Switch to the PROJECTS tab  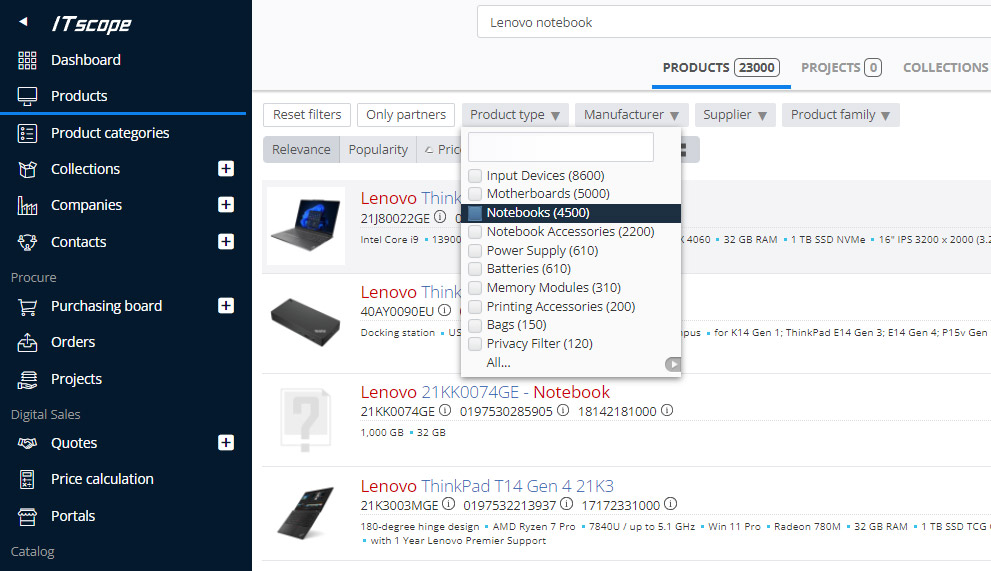pos(841,68)
